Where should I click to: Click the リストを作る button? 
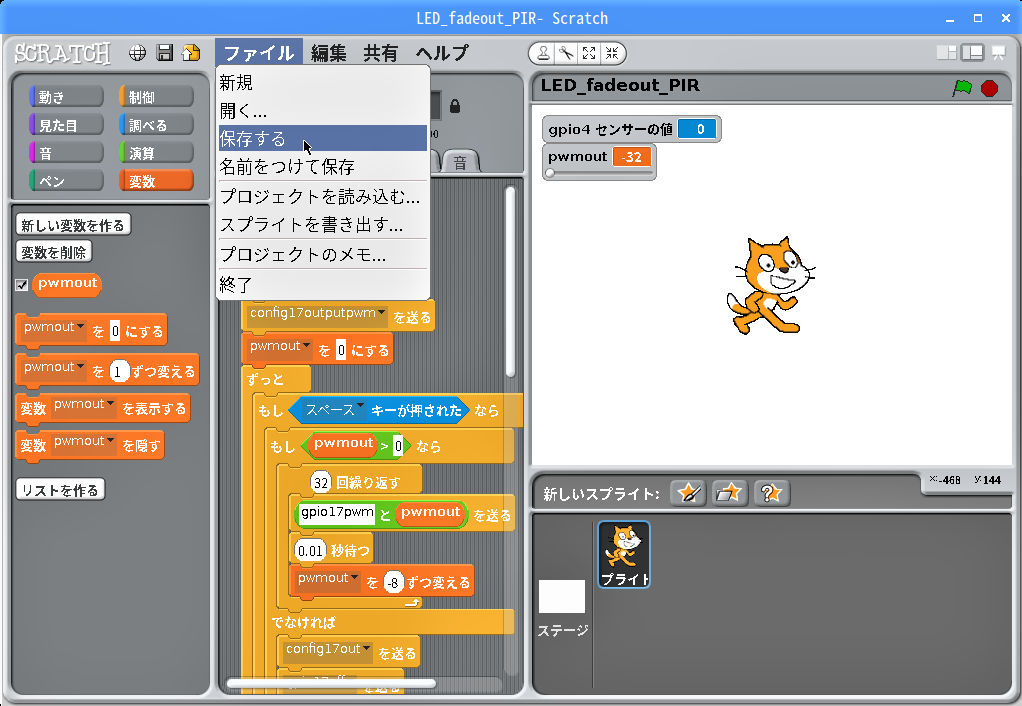point(60,490)
